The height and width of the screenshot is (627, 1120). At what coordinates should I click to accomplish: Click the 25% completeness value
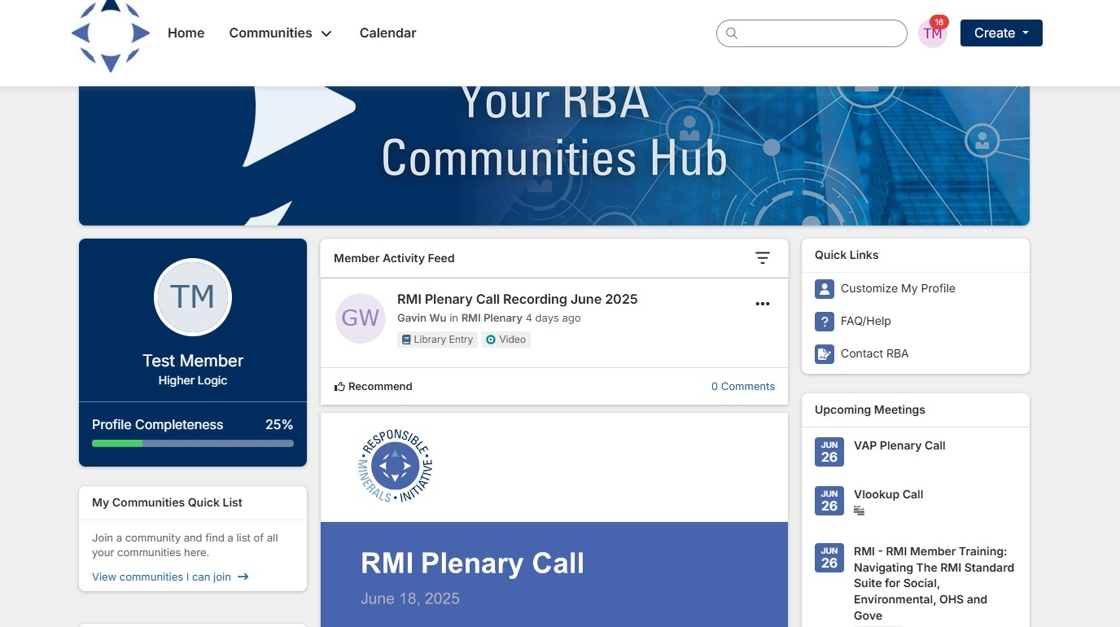tap(279, 424)
